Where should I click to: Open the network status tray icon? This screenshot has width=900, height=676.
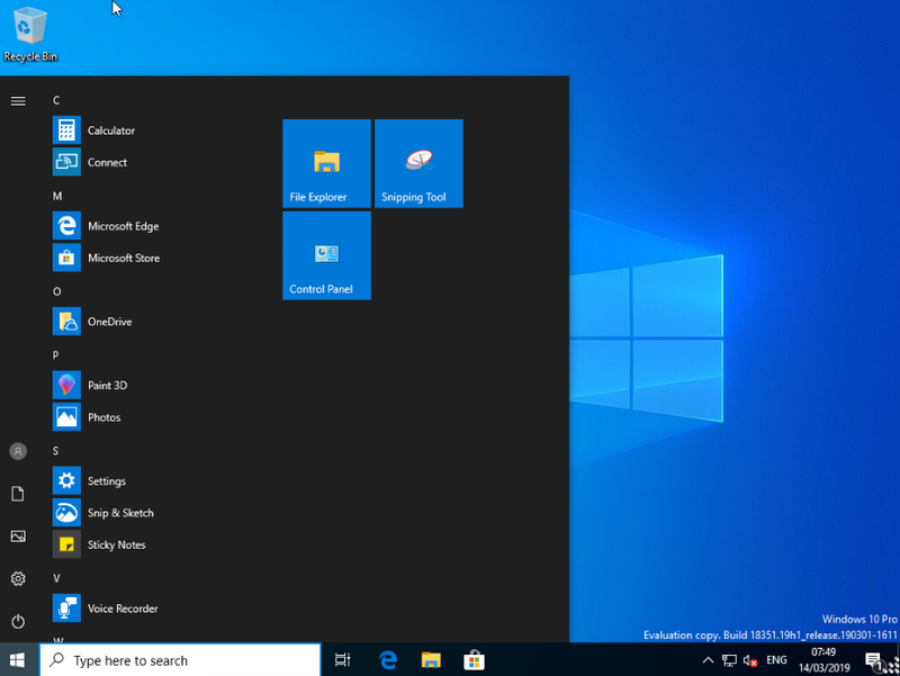tap(729, 661)
